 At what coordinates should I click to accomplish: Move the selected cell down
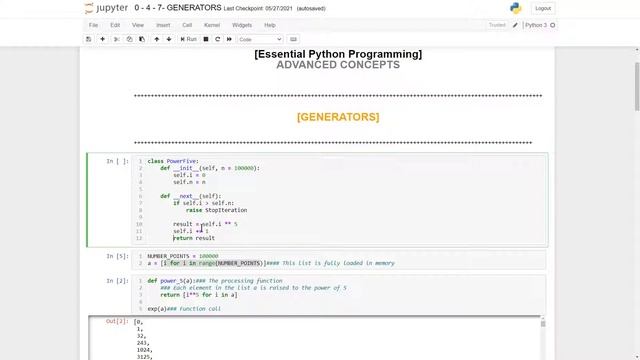(x=169, y=39)
